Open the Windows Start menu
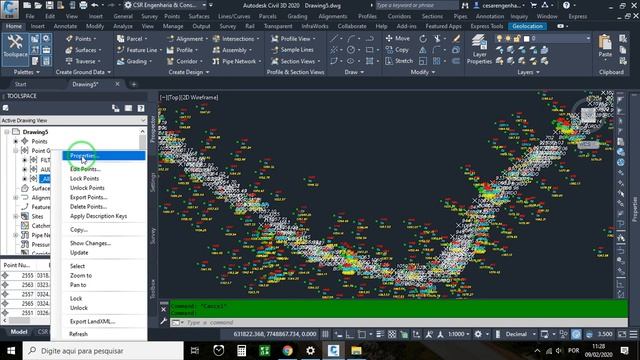640x360 pixels. 11,351
